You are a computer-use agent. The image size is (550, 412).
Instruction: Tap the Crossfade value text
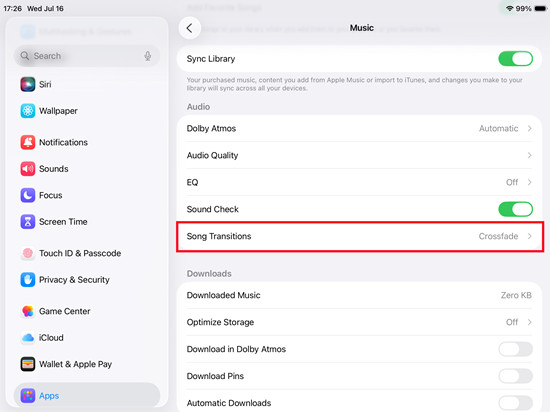coord(498,236)
